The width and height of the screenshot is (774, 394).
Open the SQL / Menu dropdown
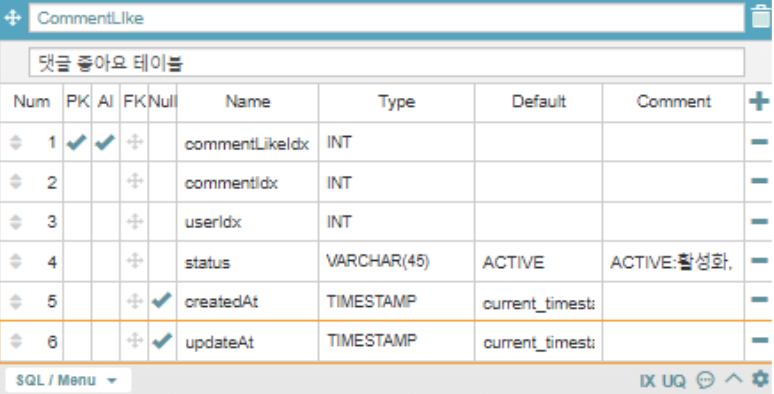[x=68, y=381]
